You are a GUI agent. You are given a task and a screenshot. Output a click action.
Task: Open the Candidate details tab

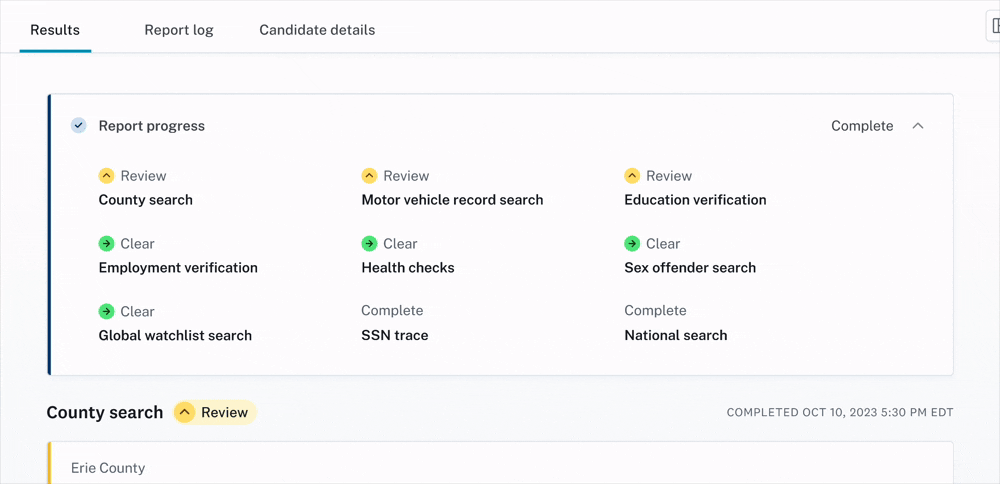(317, 30)
